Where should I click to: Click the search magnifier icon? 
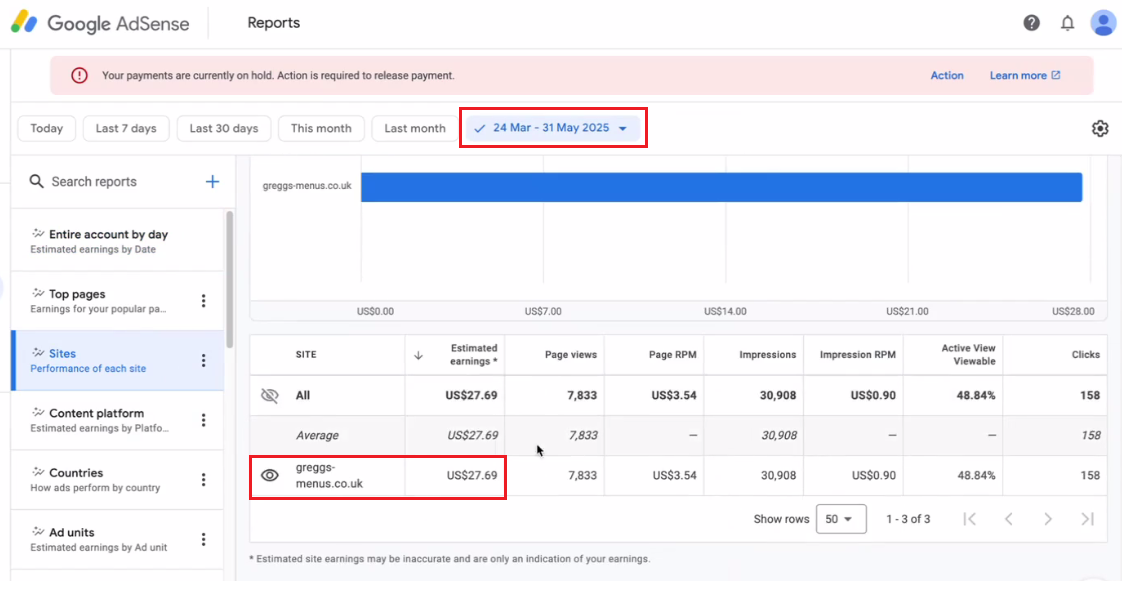pyautogui.click(x=37, y=182)
